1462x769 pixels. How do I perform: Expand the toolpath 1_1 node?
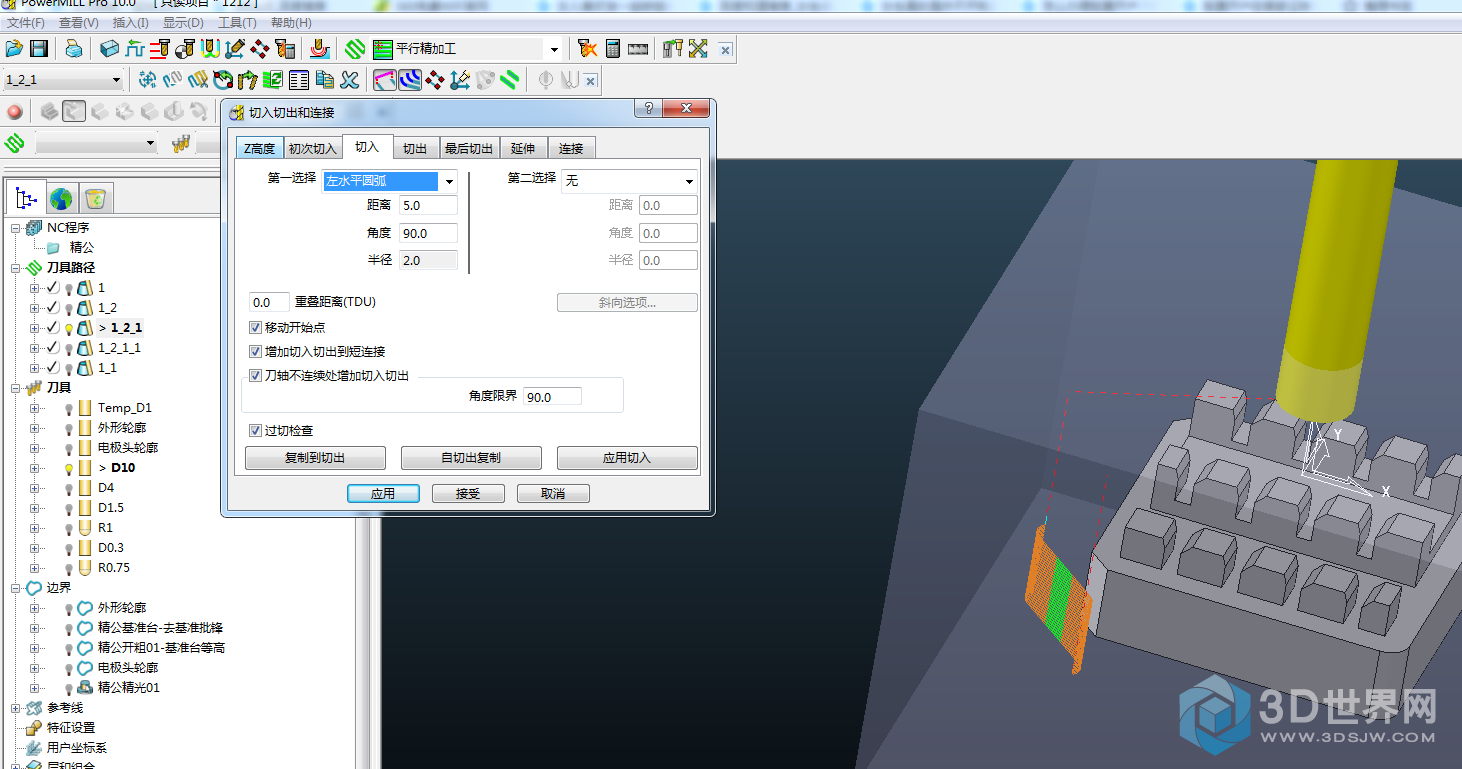point(35,368)
